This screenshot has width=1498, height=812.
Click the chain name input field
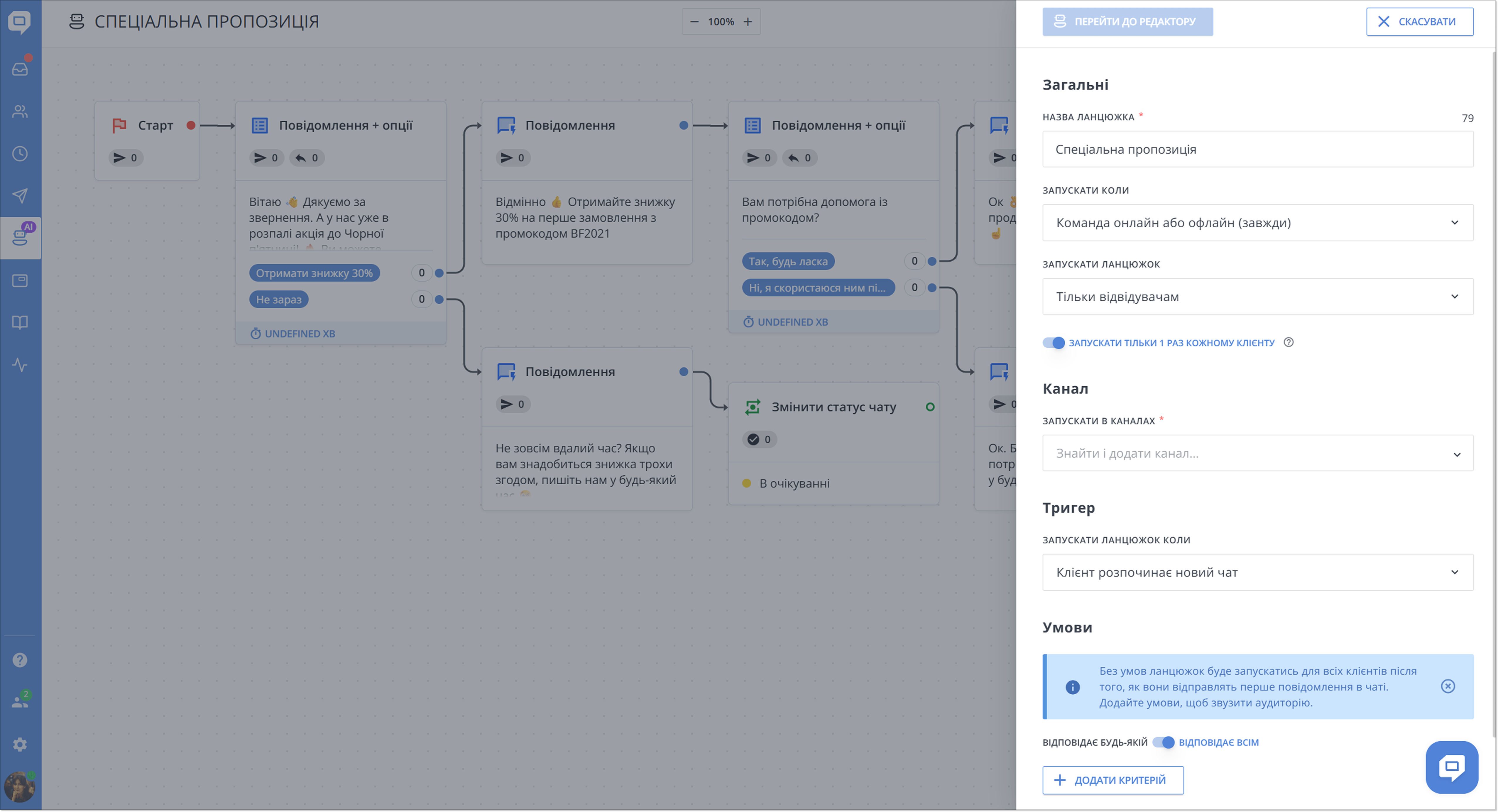coord(1257,149)
